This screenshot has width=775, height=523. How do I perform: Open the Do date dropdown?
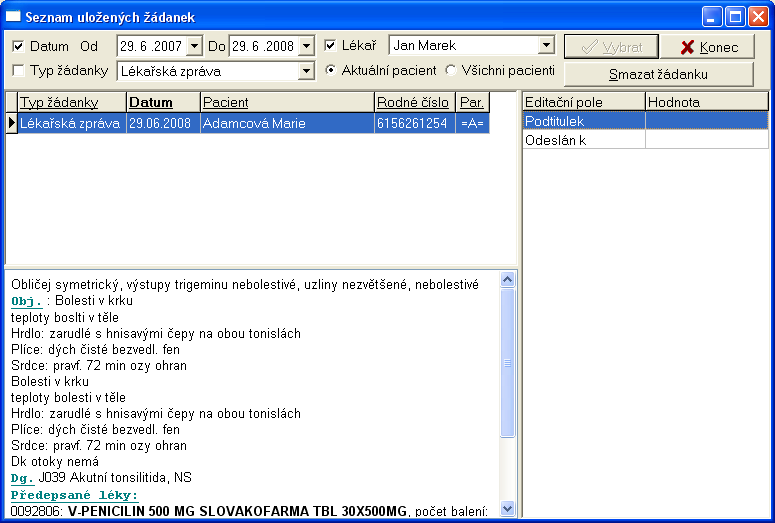(x=306, y=46)
